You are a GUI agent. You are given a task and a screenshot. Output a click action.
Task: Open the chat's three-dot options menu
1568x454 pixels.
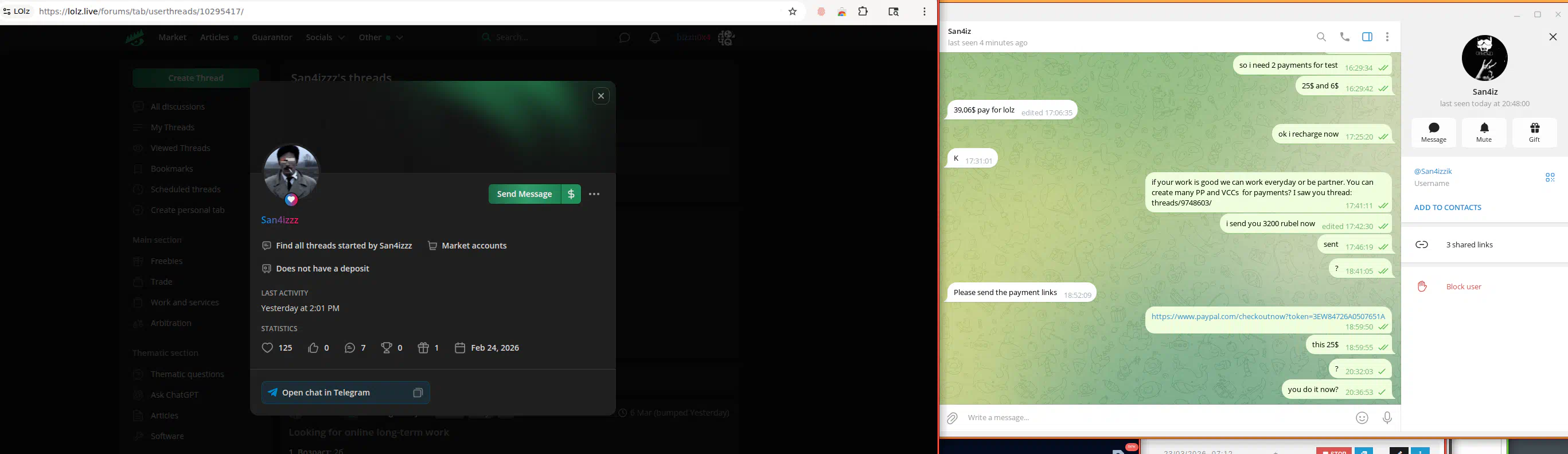(1387, 37)
